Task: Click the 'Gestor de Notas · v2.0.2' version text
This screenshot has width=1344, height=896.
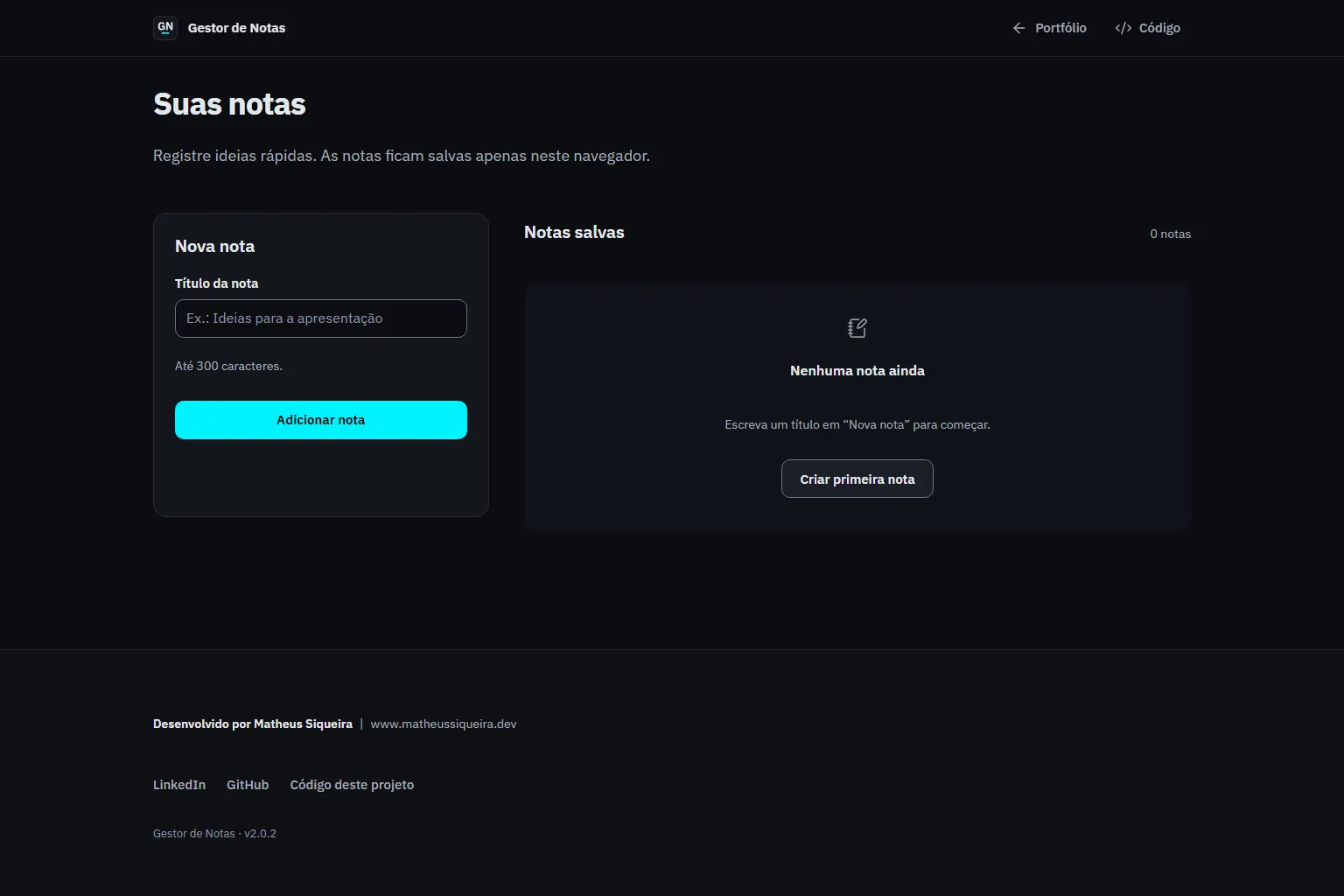Action: 214,833
